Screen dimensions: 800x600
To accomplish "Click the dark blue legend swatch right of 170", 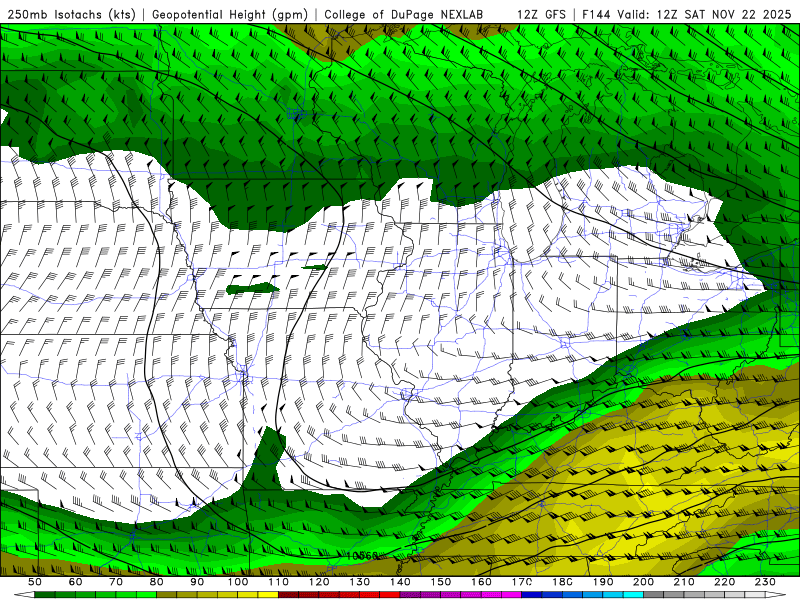I will click(532, 595).
